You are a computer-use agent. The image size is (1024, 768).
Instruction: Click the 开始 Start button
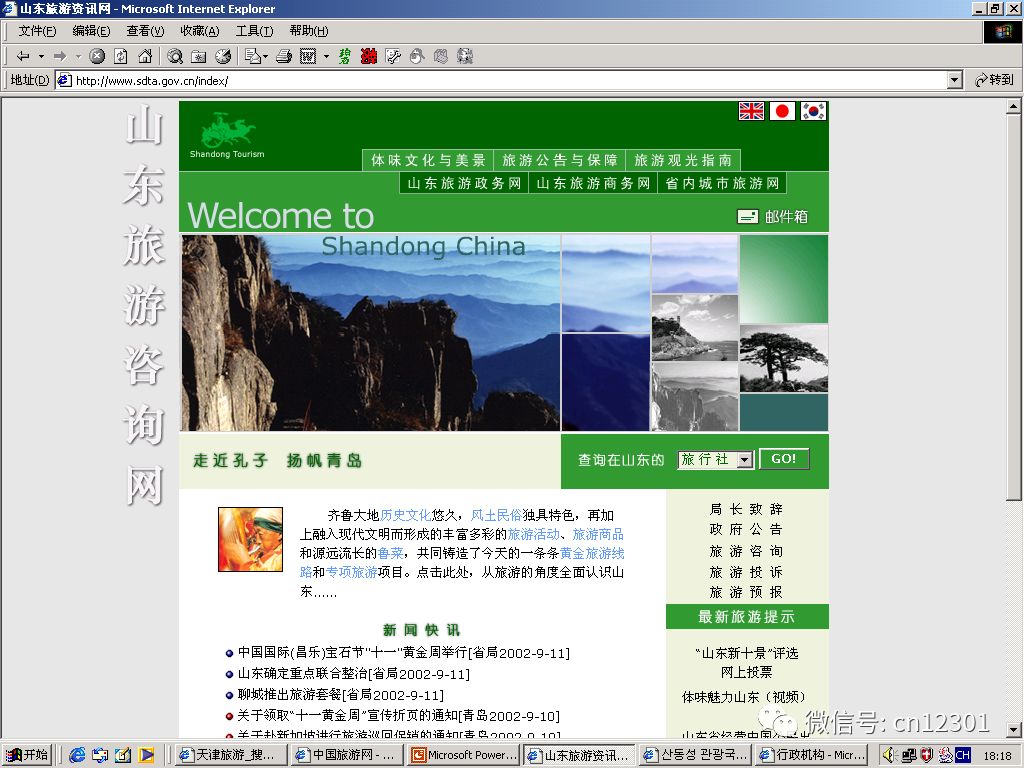click(27, 755)
